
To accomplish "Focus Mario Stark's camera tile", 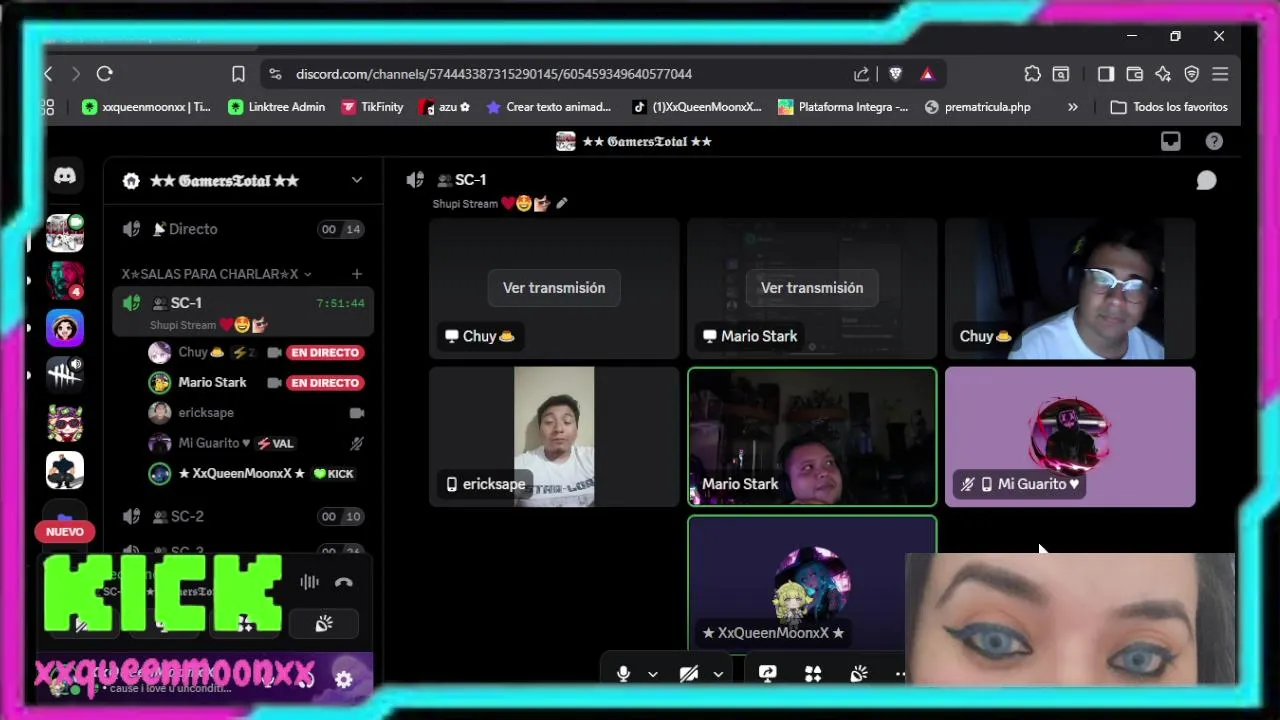I will pyautogui.click(x=812, y=437).
